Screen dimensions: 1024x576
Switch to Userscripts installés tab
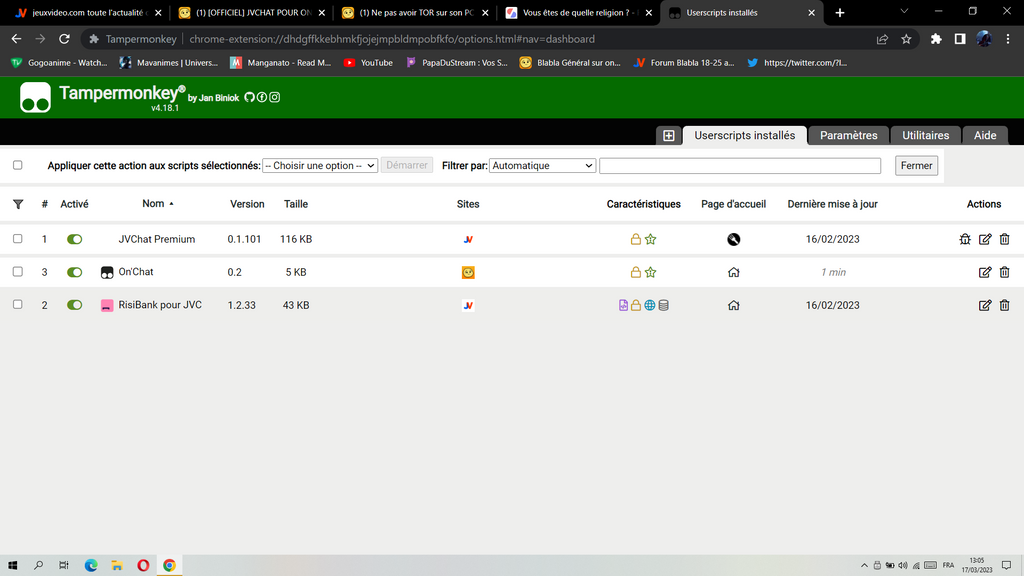pos(744,135)
